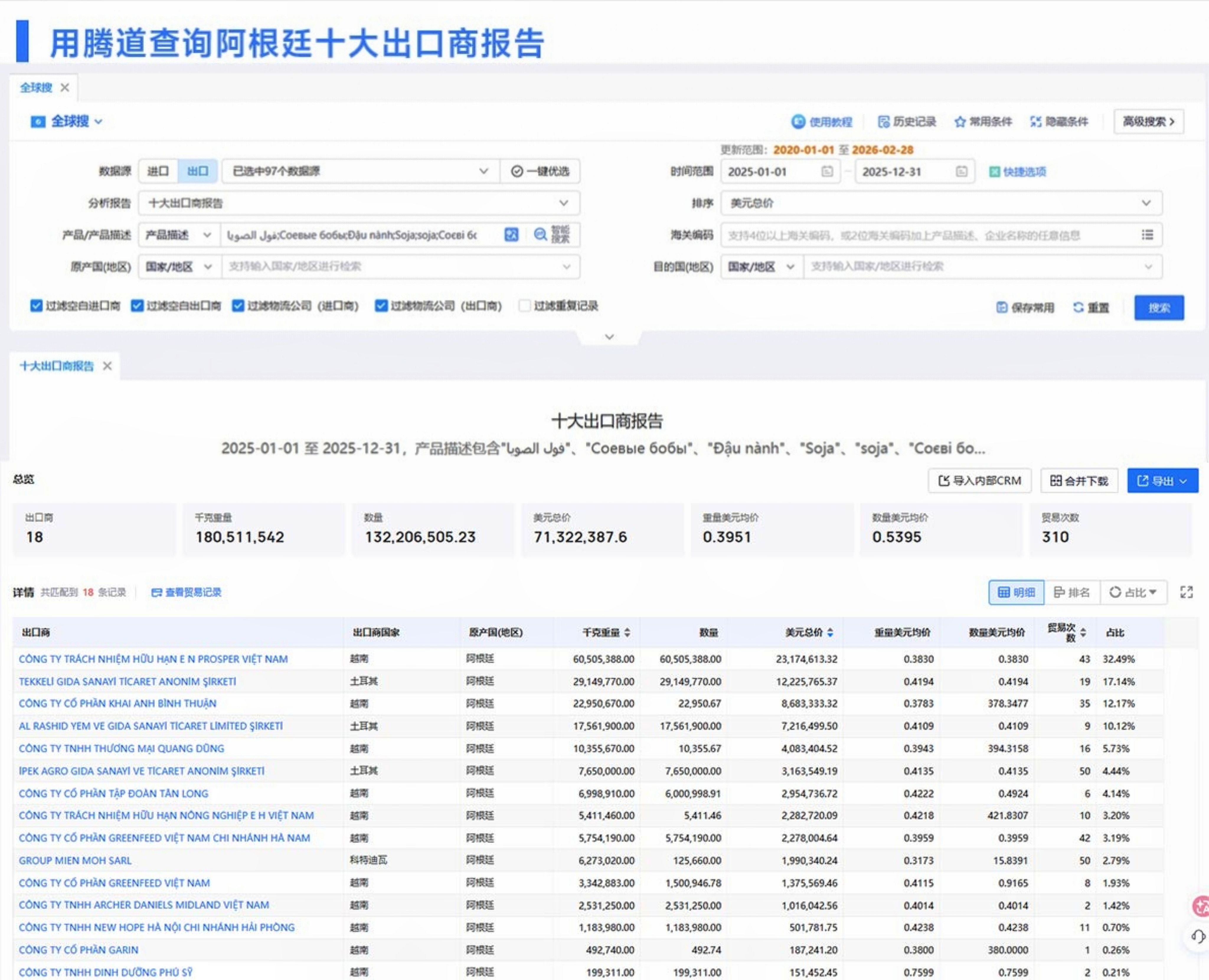The image size is (1209, 980).
Task: Enable 过滤重复记录 checkbox
Action: click(x=524, y=306)
